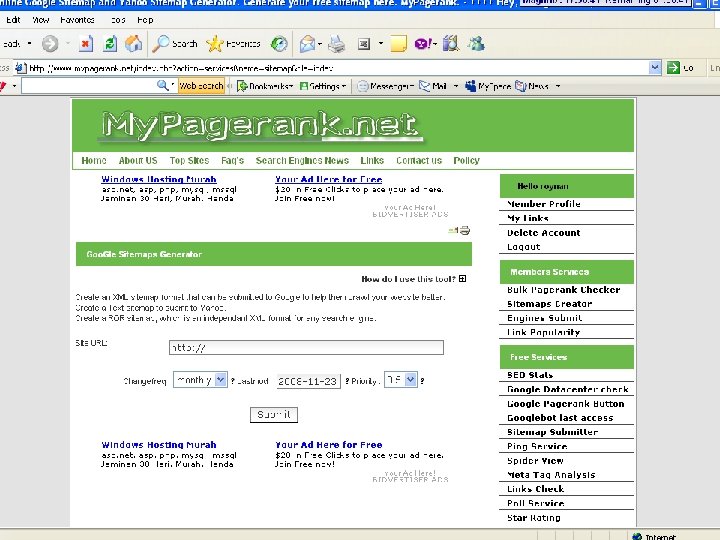Open top 'Your Ad Here for Free' link
720x540 pixels.
pos(329,179)
